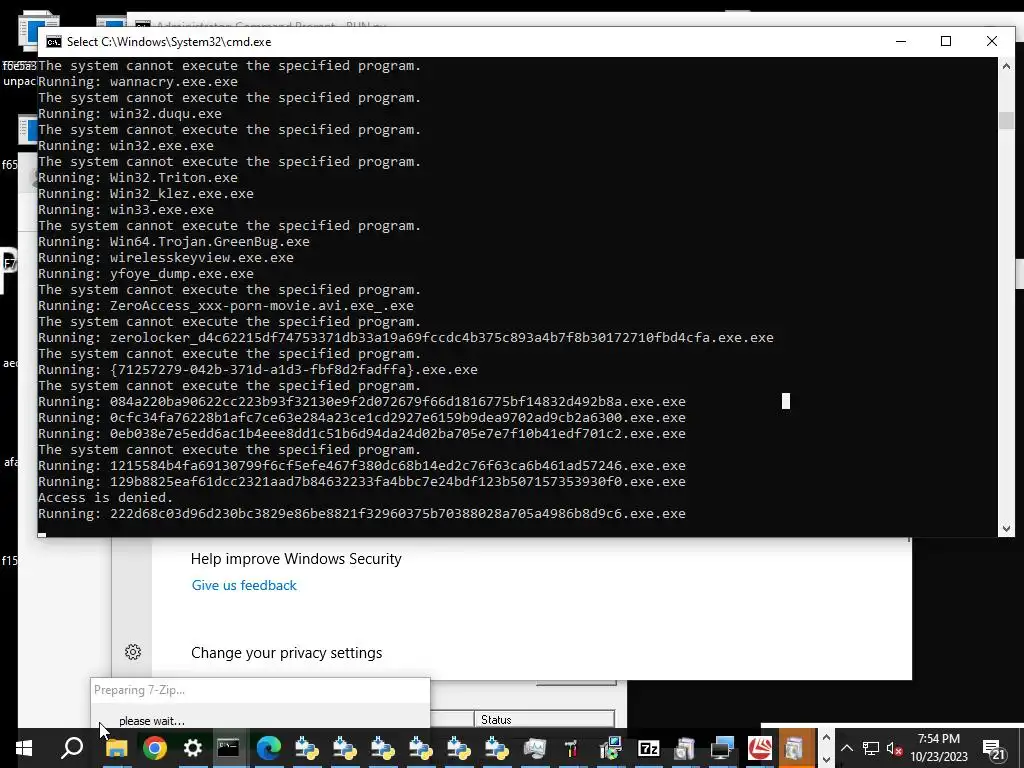Click the line Running: wannacry.exe.exe
The image size is (1024, 768).
point(138,82)
